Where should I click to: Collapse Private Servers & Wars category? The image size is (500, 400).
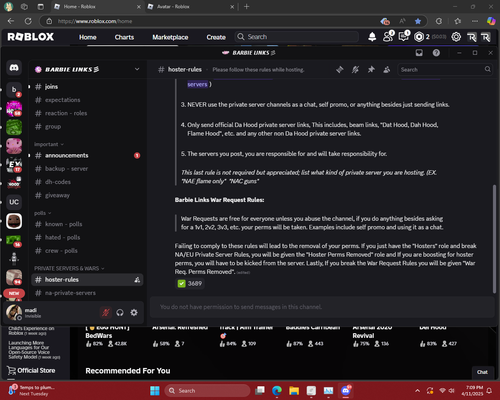click(69, 268)
